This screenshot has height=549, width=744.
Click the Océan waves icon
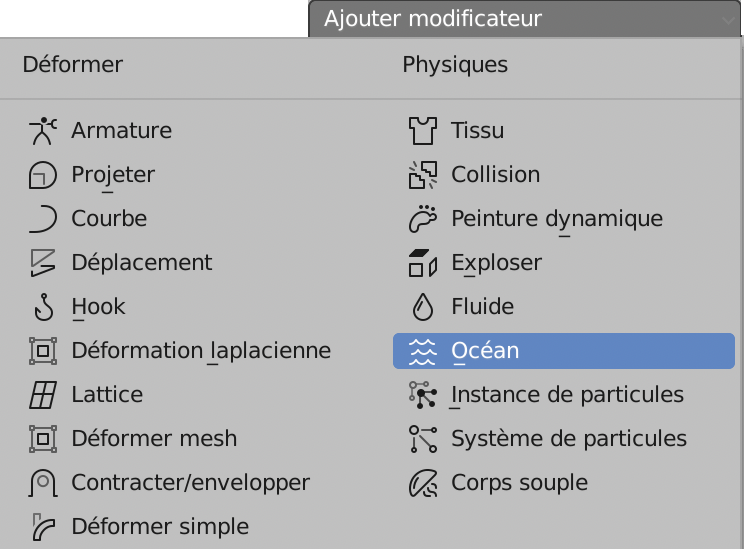[x=423, y=351]
